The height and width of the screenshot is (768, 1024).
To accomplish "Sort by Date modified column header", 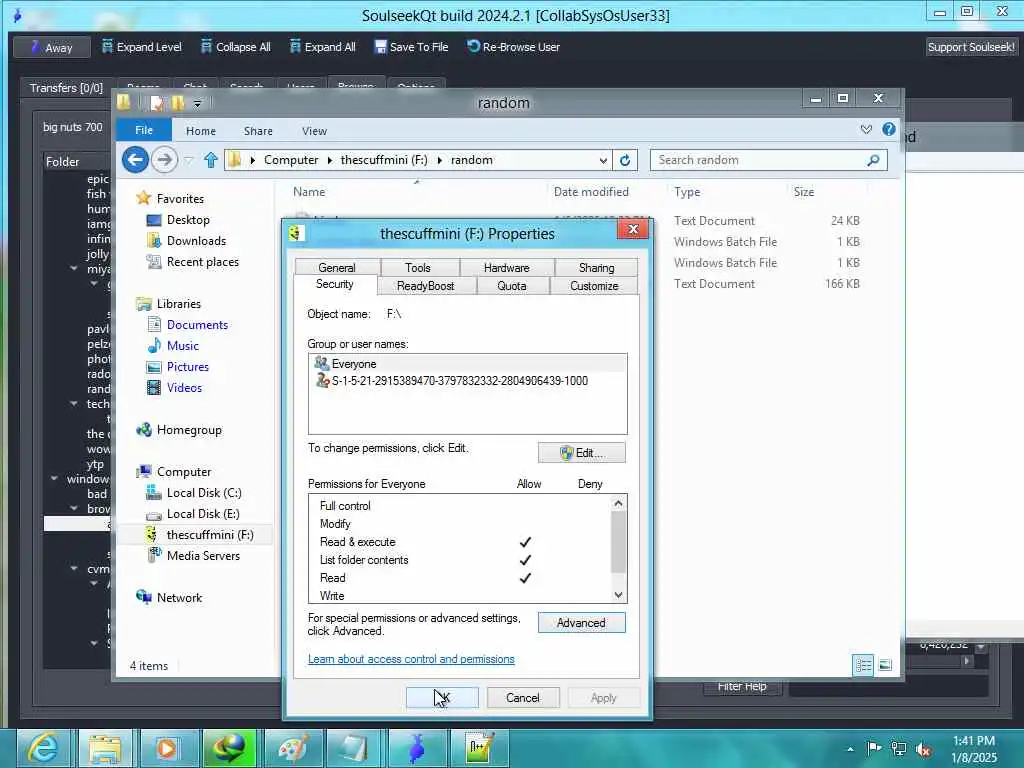I will [x=591, y=192].
